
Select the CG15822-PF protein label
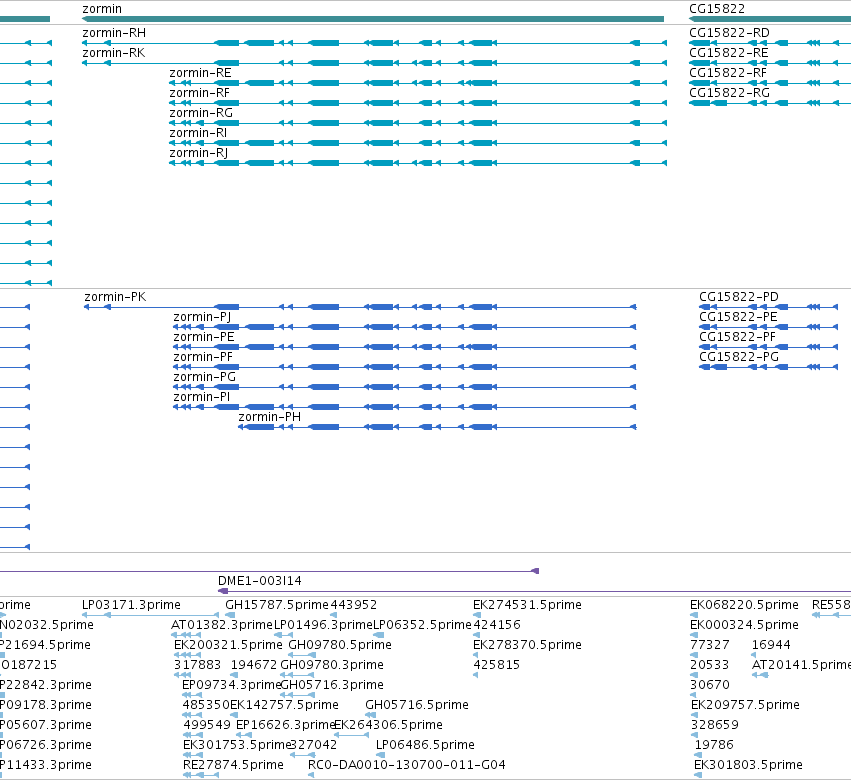pos(738,338)
